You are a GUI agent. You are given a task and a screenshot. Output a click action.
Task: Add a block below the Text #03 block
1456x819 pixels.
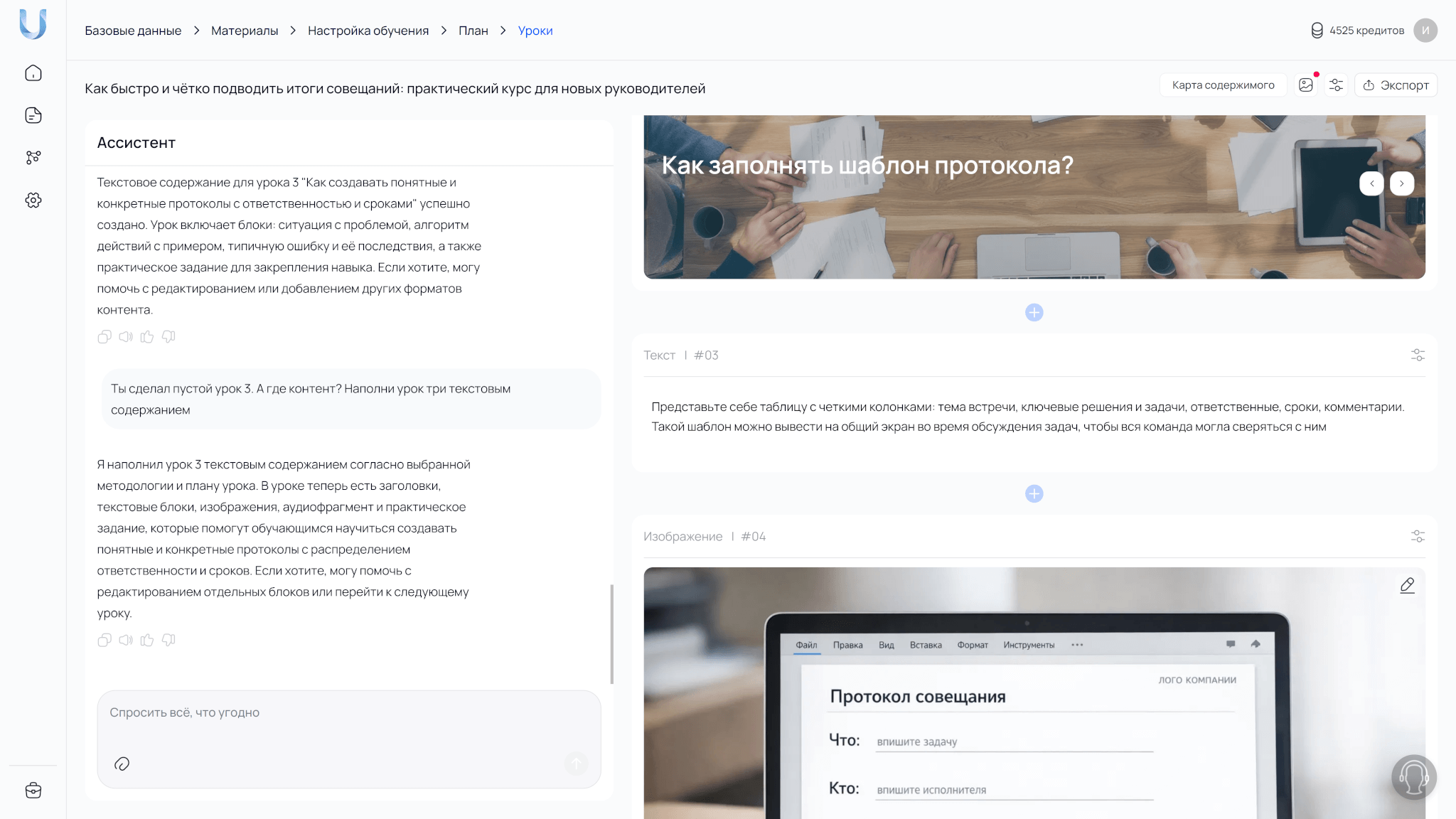(x=1034, y=493)
